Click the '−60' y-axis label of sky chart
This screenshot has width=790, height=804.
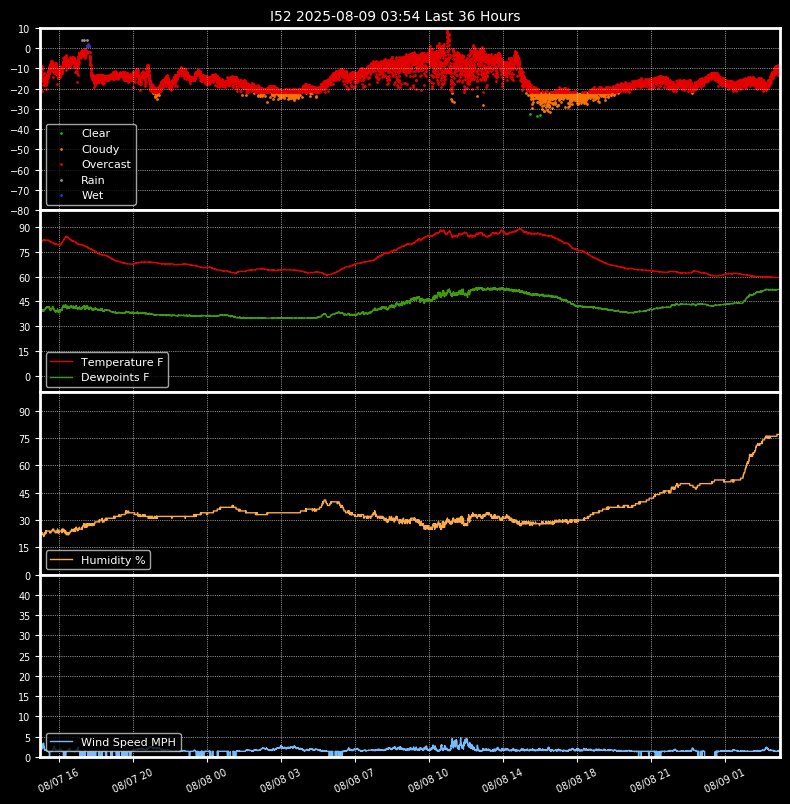coord(21,171)
